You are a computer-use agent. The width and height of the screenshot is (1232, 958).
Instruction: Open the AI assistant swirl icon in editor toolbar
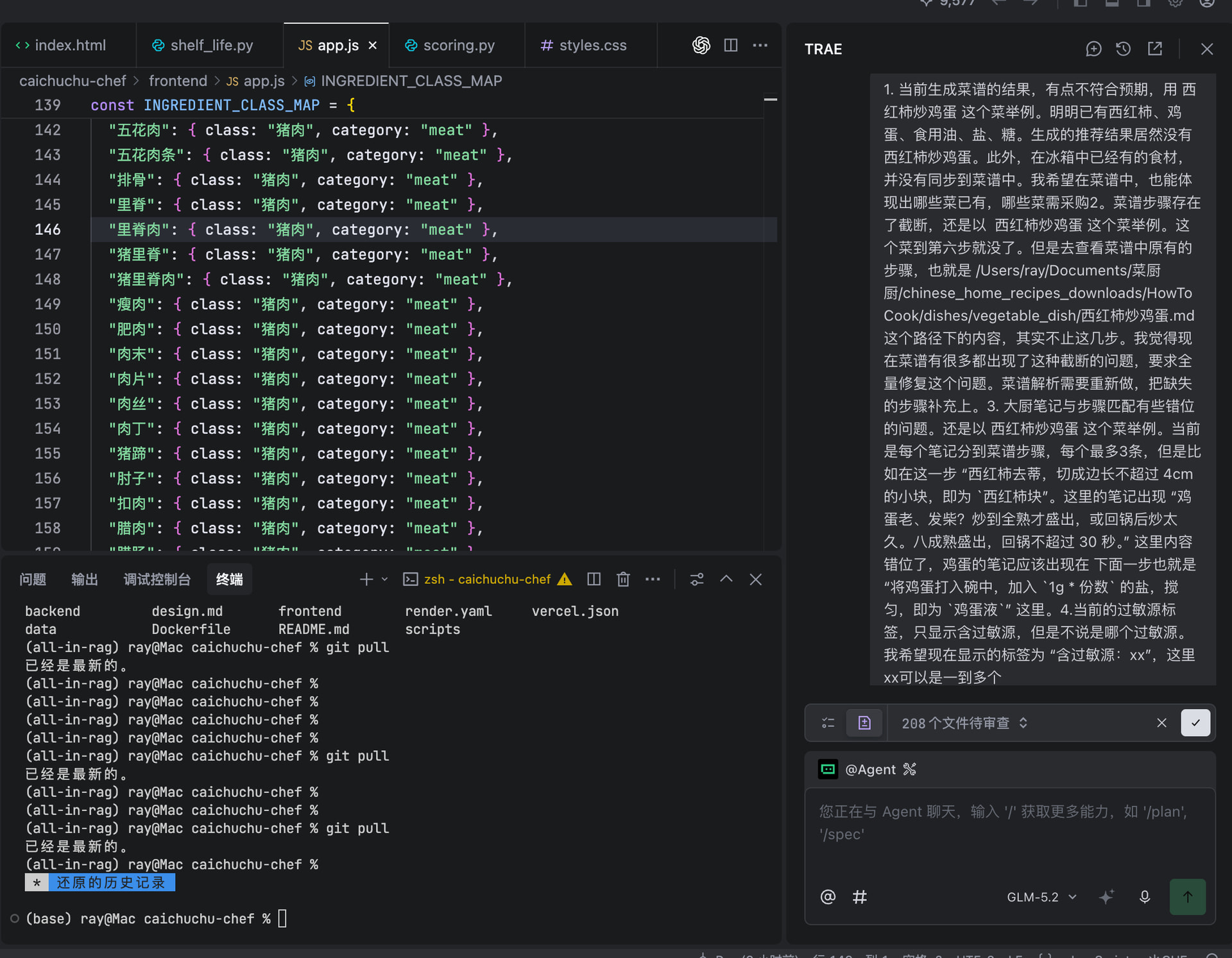coord(701,45)
